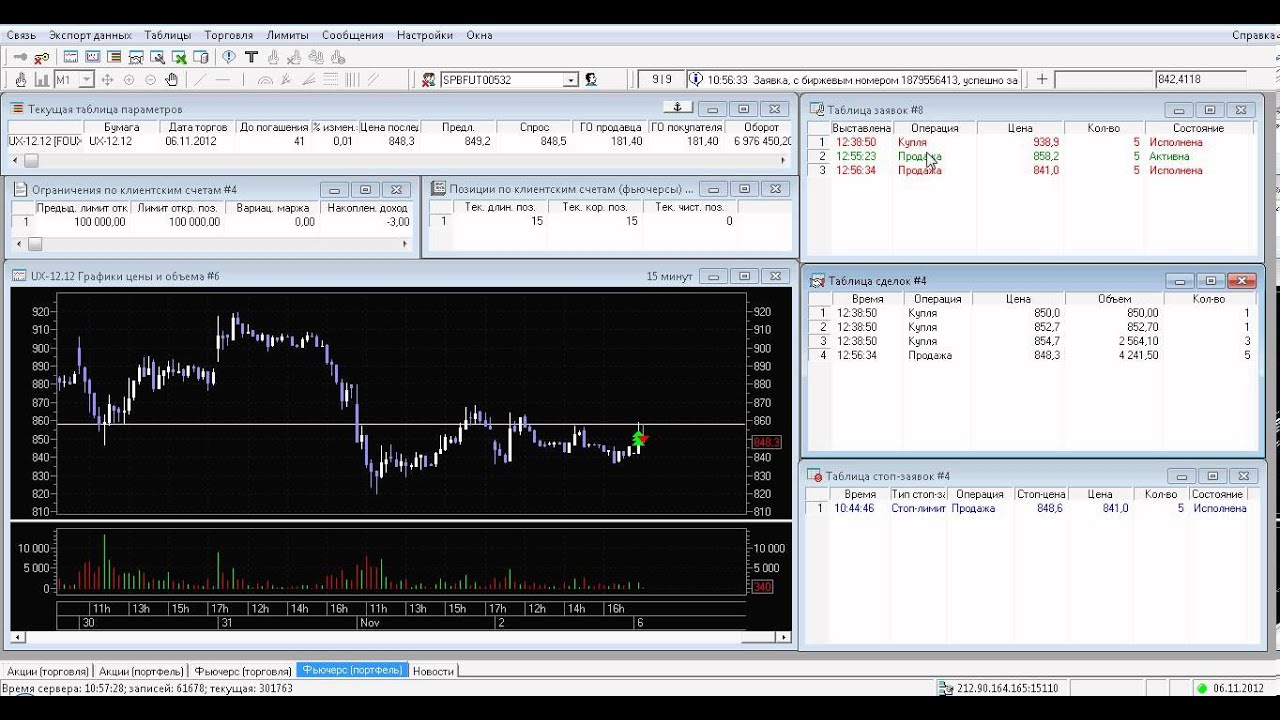Viewport: 1280px width, 720px height.
Task: Click the empty input field after plus icon
Action: pyautogui.click(x=1104, y=80)
